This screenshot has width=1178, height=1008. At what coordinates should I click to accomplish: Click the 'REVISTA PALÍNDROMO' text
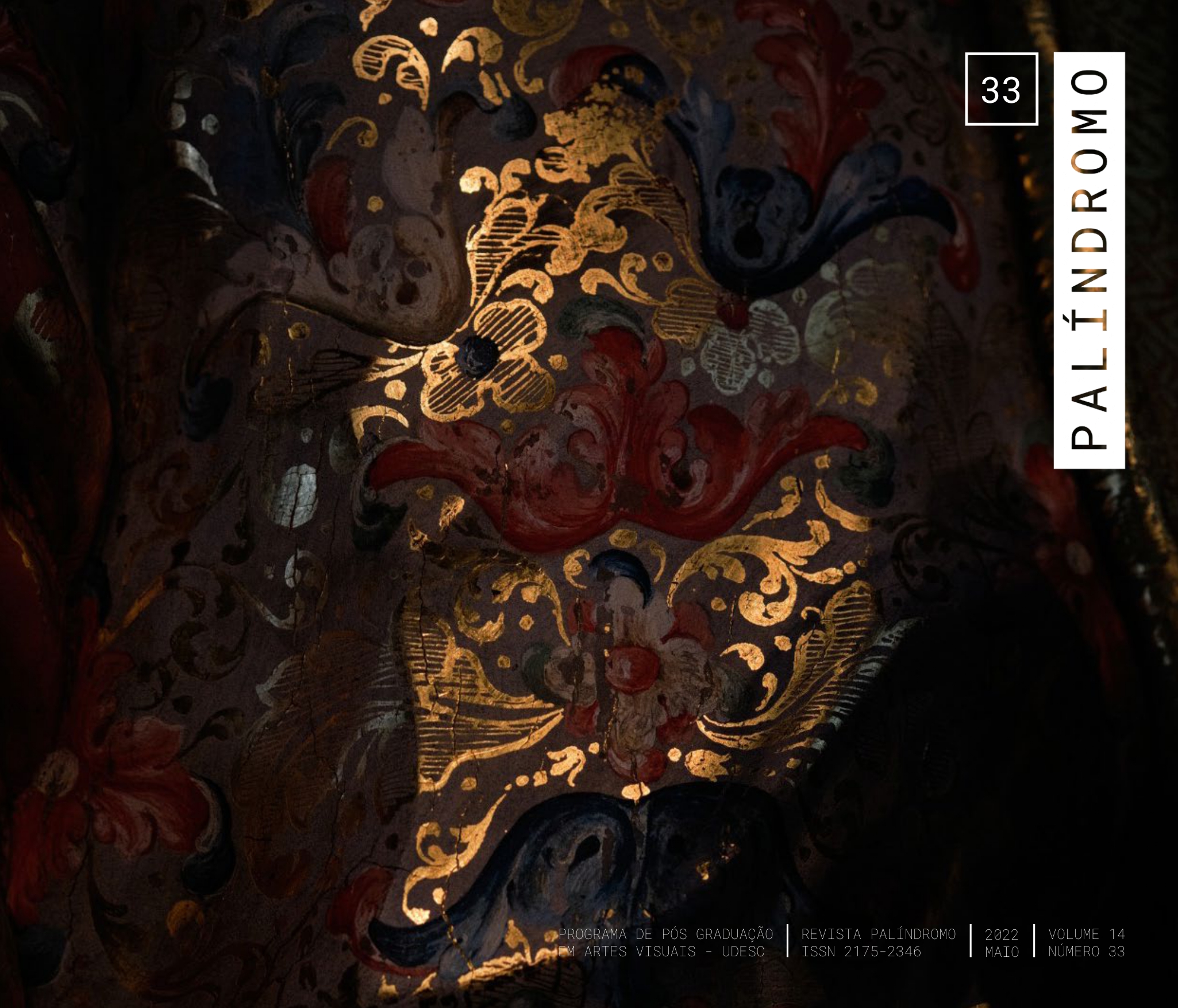pyautogui.click(x=878, y=934)
